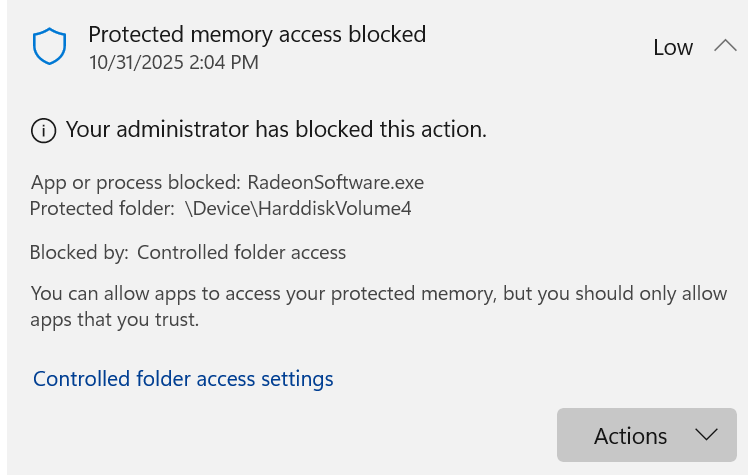The height and width of the screenshot is (475, 748).
Task: Click the Low severity label
Action: (673, 47)
